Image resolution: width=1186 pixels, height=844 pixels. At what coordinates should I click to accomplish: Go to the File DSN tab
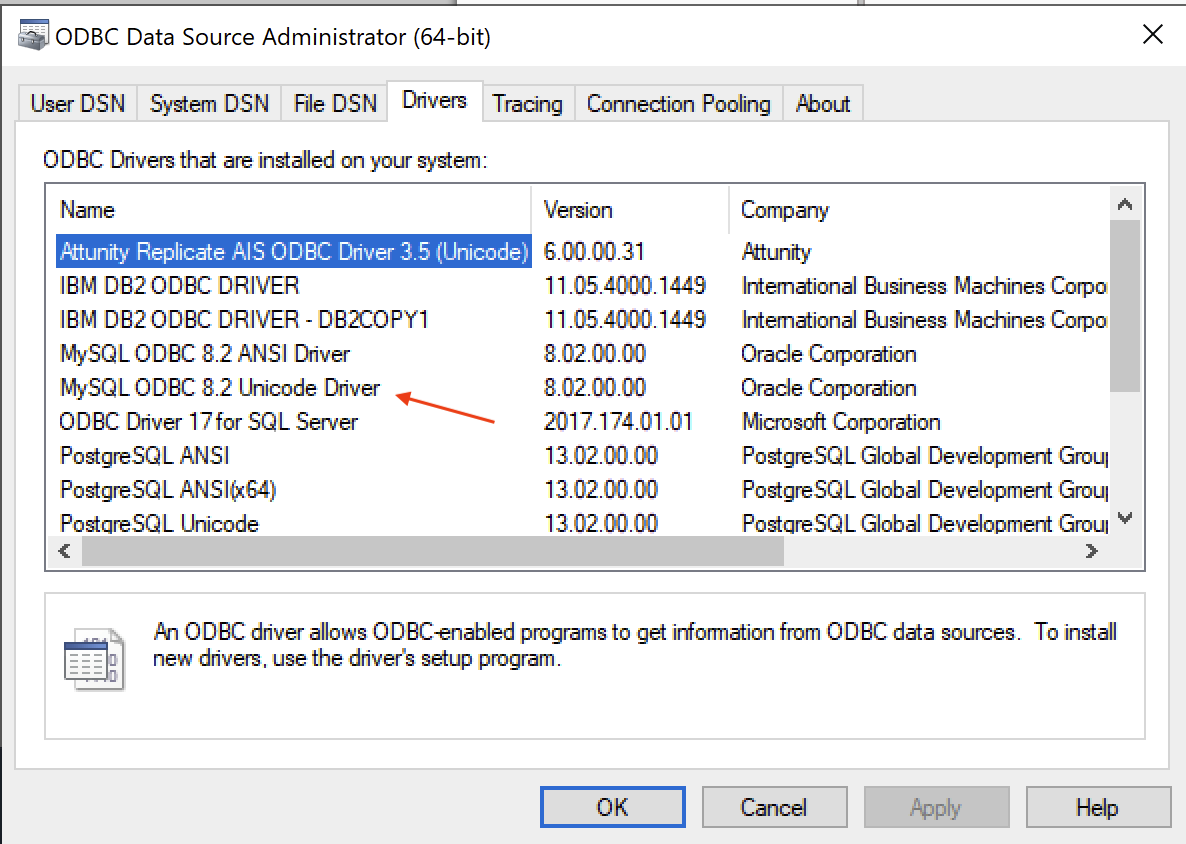pos(335,104)
